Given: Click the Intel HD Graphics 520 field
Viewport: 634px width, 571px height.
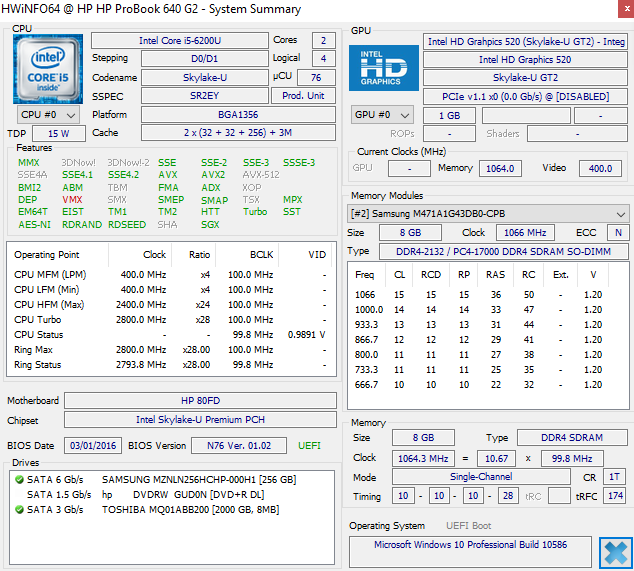Looking at the screenshot, I should coord(525,59).
